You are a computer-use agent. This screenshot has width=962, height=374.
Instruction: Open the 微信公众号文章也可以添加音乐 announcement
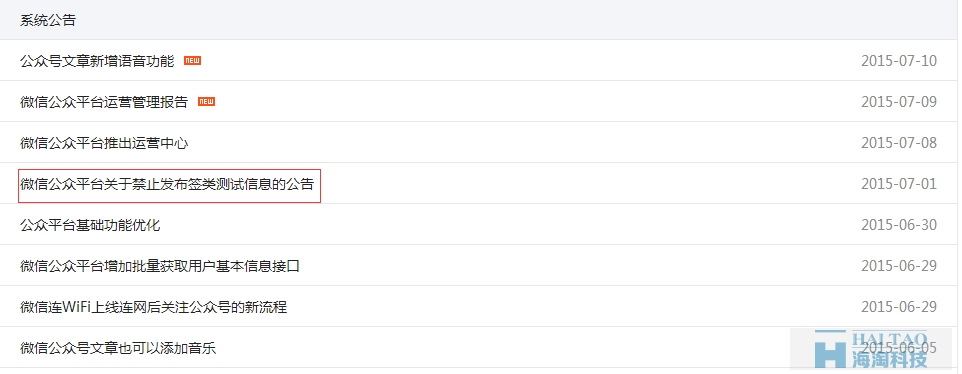[x=118, y=348]
